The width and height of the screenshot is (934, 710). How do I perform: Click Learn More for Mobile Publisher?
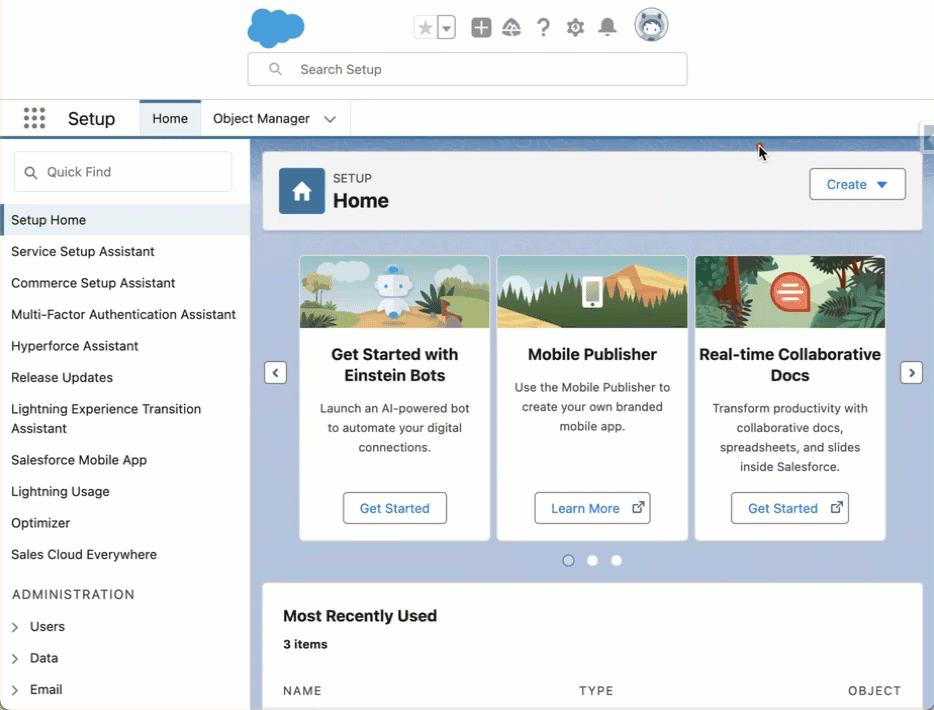pos(592,508)
